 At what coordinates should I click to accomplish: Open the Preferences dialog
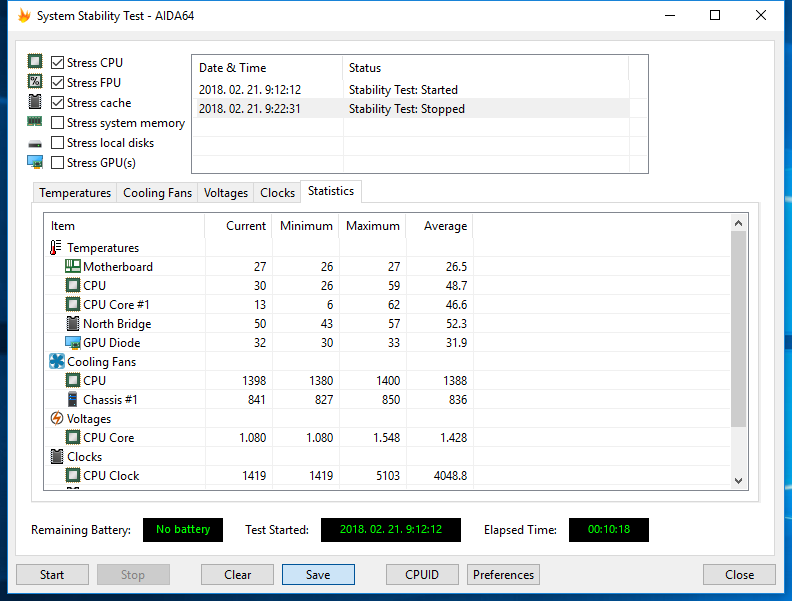pos(503,575)
